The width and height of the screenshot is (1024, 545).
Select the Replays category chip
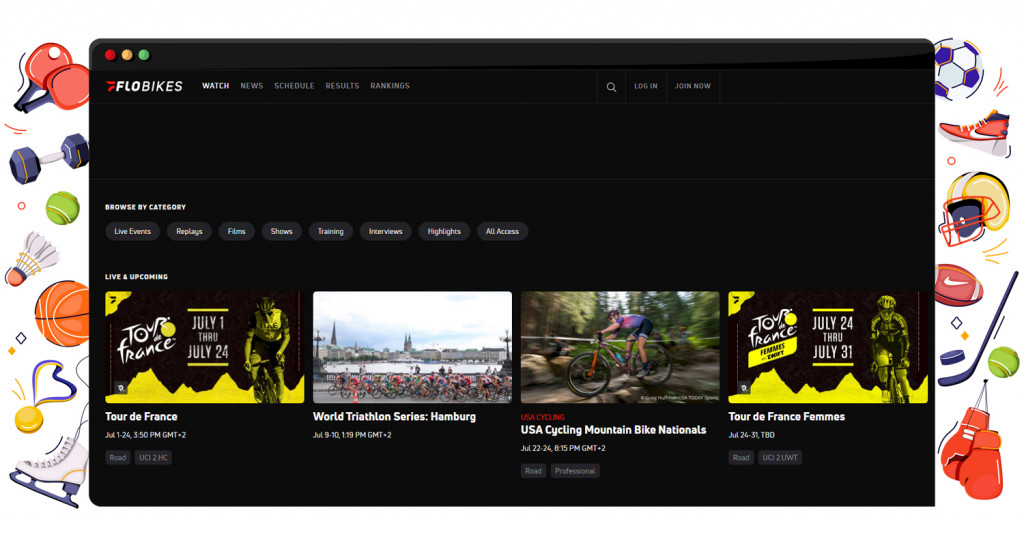[x=189, y=231]
